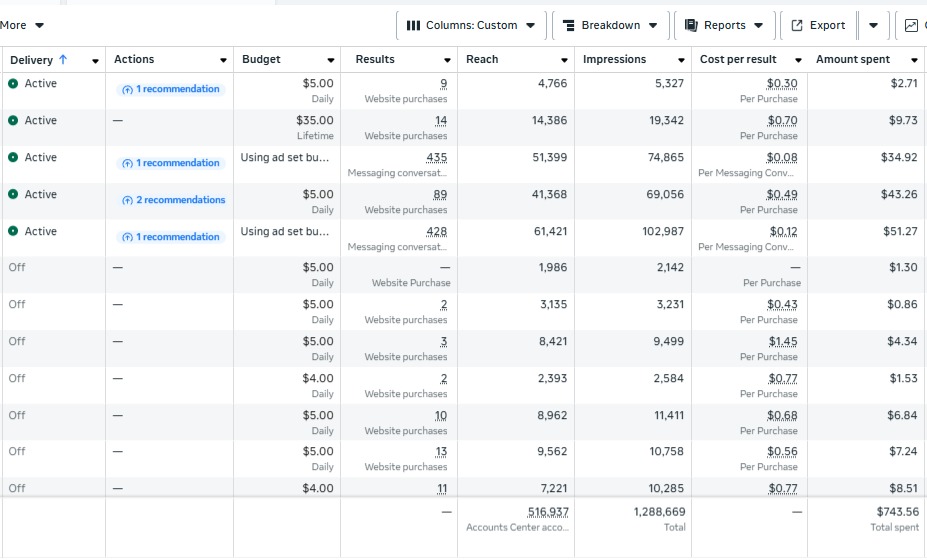Open the Columns: Custom dropdown
The image size is (927, 560).
click(x=470, y=26)
